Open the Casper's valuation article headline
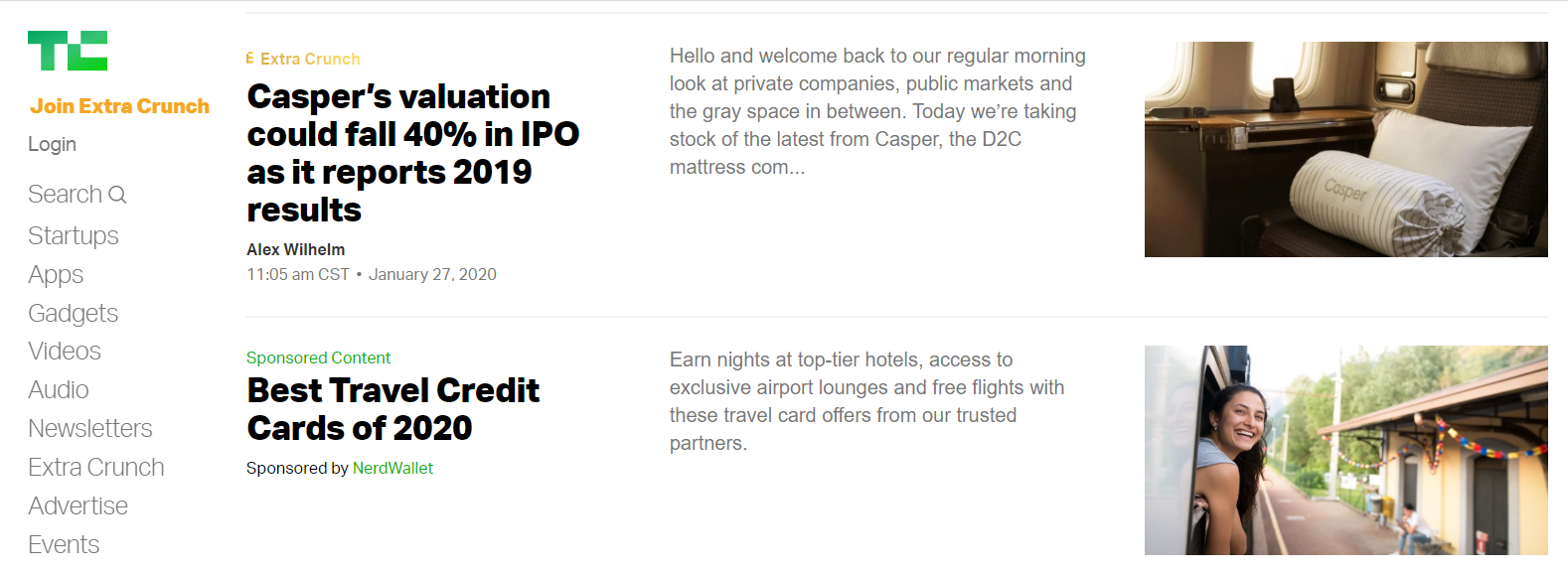1568x574 pixels. point(413,153)
